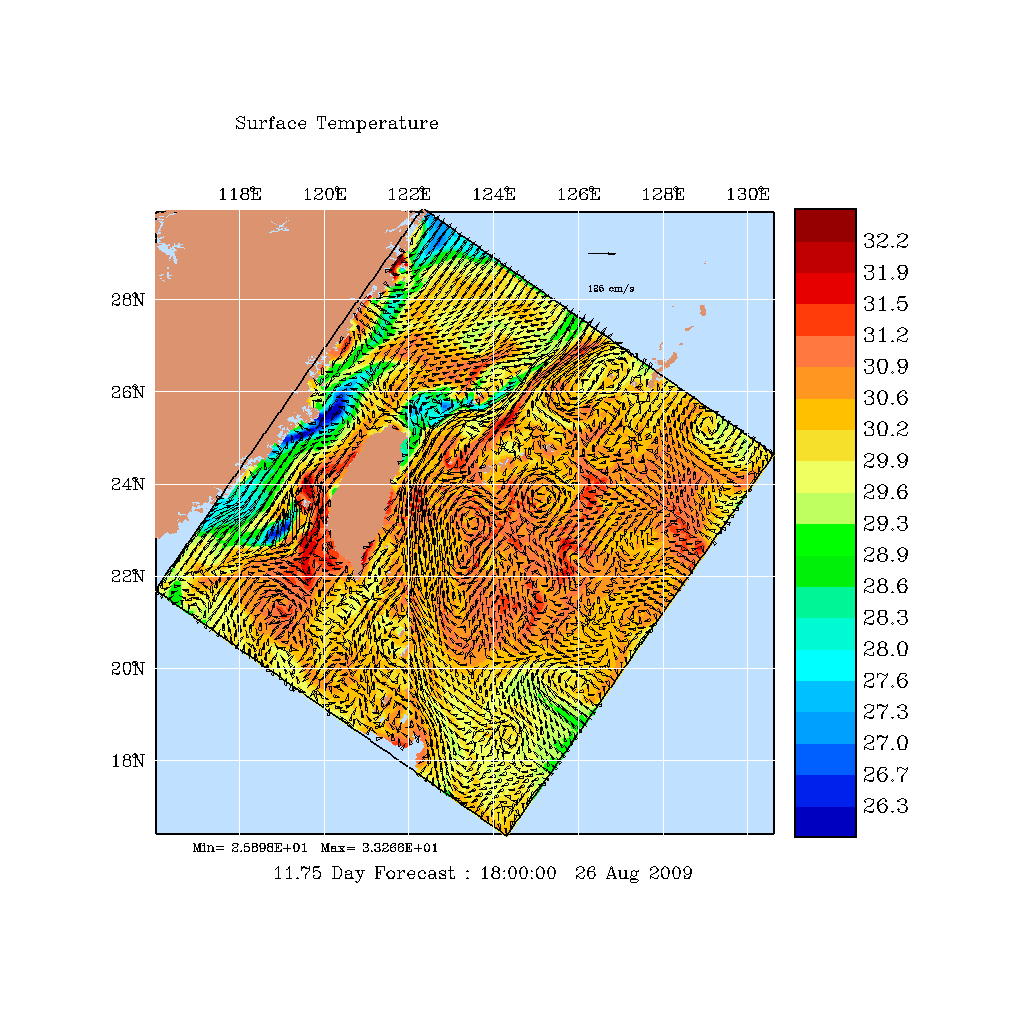Click the 18N latitude axis label
This screenshot has width=1024, height=1024.
(x=129, y=760)
